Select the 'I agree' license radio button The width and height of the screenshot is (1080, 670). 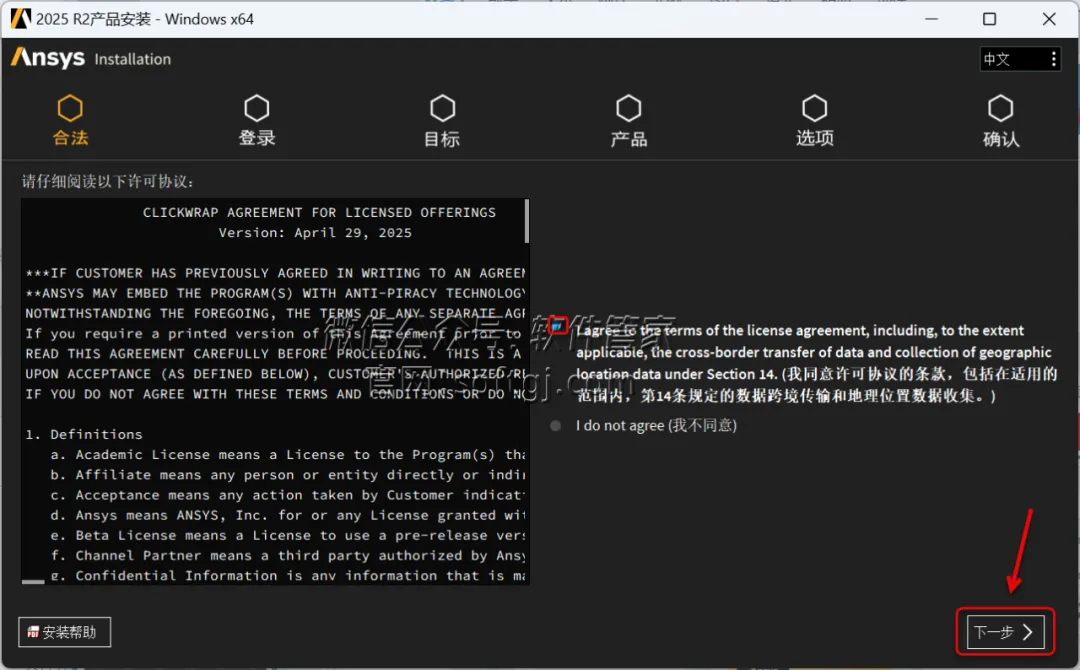pyautogui.click(x=557, y=325)
